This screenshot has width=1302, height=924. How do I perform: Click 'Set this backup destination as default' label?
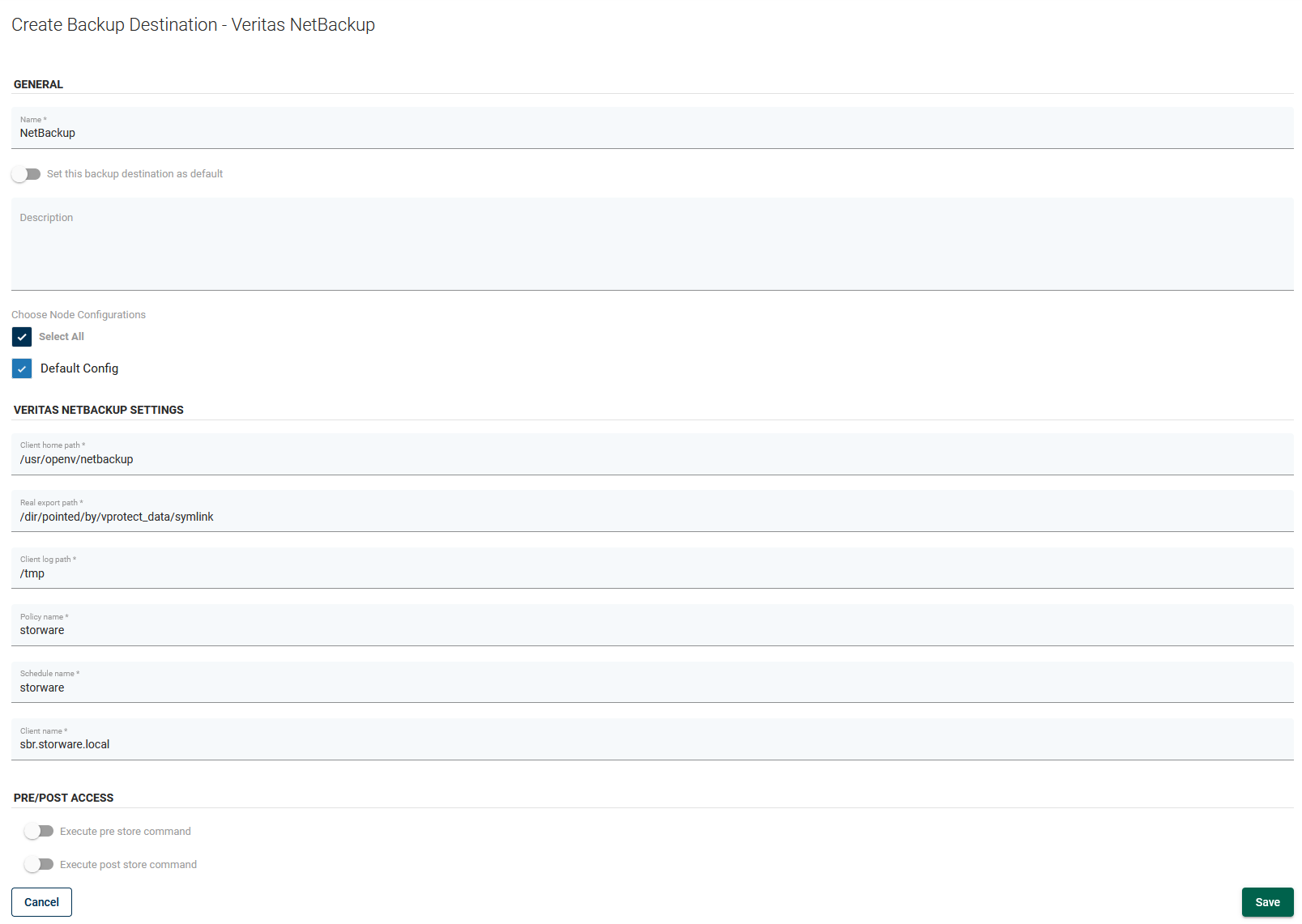[134, 174]
